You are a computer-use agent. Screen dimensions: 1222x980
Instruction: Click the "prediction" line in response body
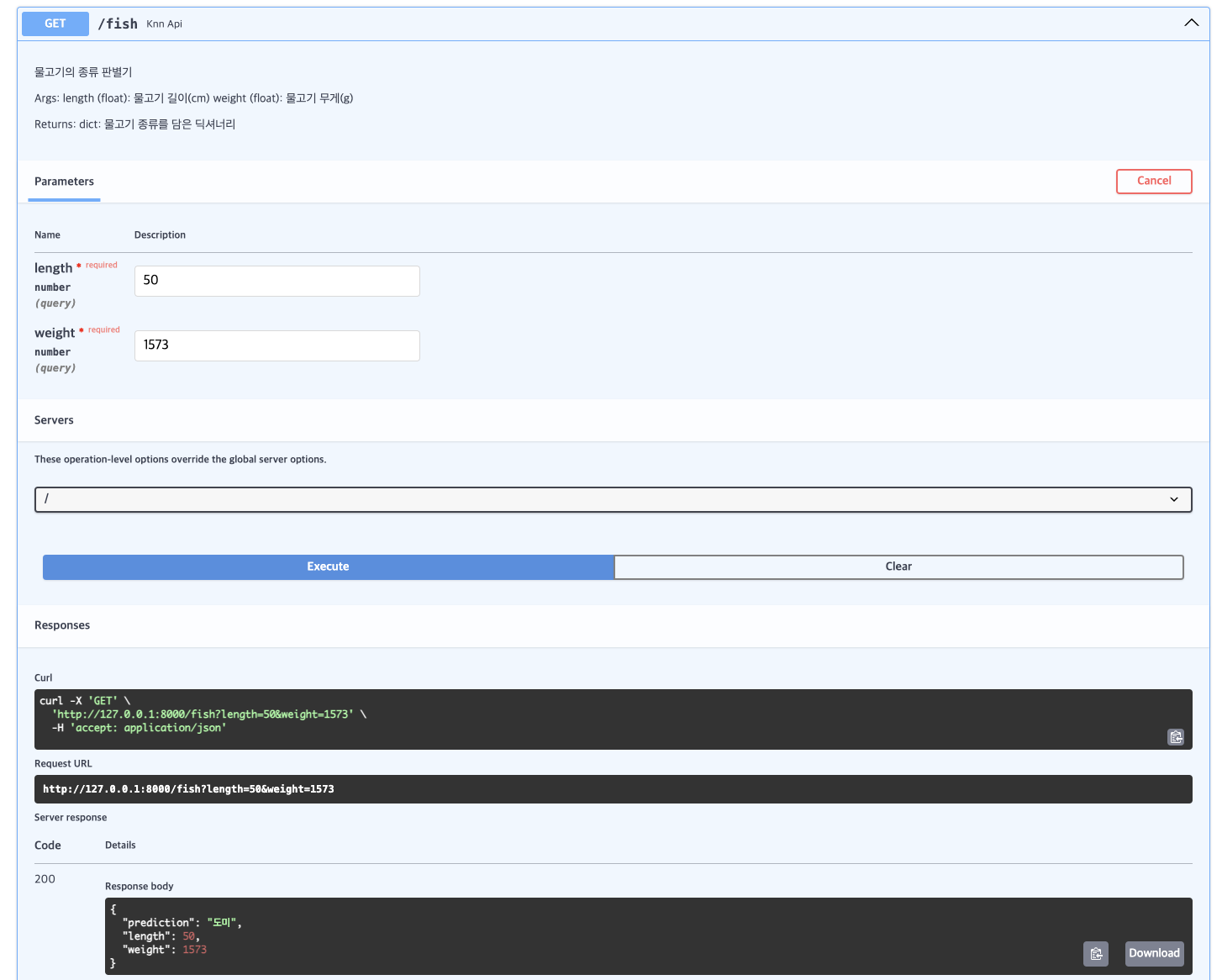coord(182,923)
